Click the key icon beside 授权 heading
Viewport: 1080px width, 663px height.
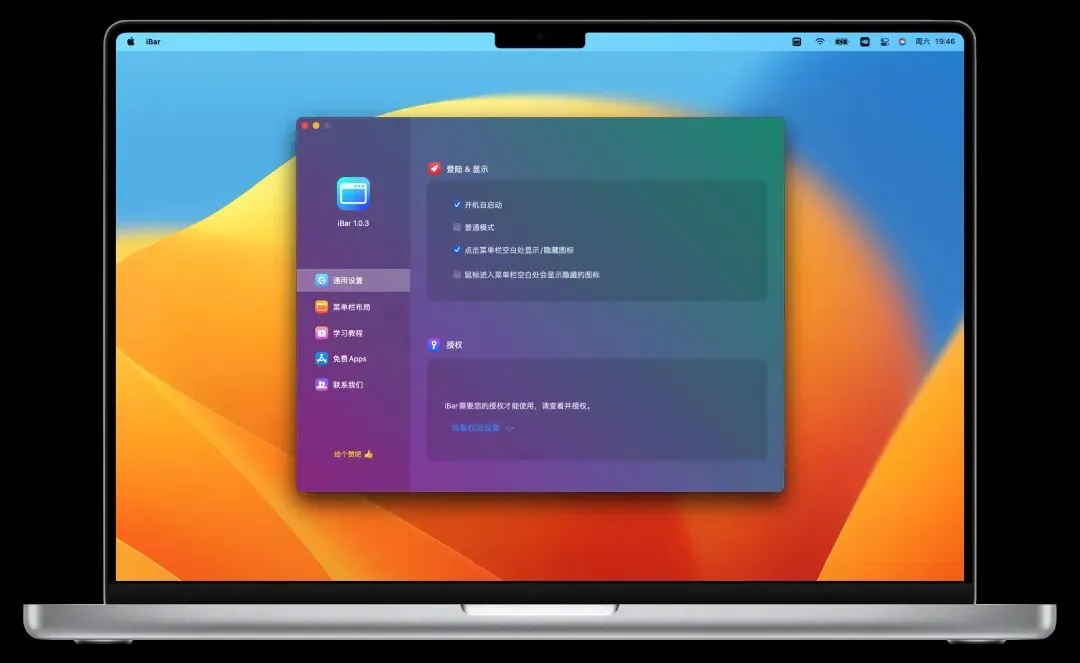(434, 345)
